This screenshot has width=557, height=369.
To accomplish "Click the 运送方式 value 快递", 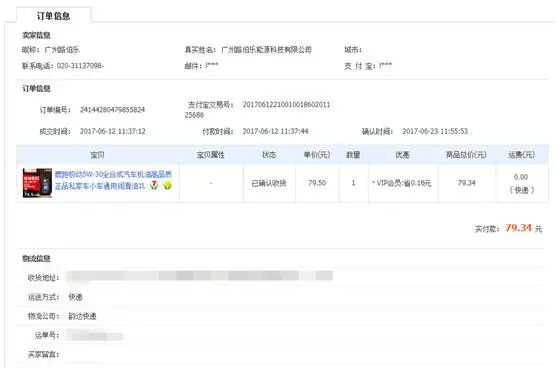I will 75,297.
